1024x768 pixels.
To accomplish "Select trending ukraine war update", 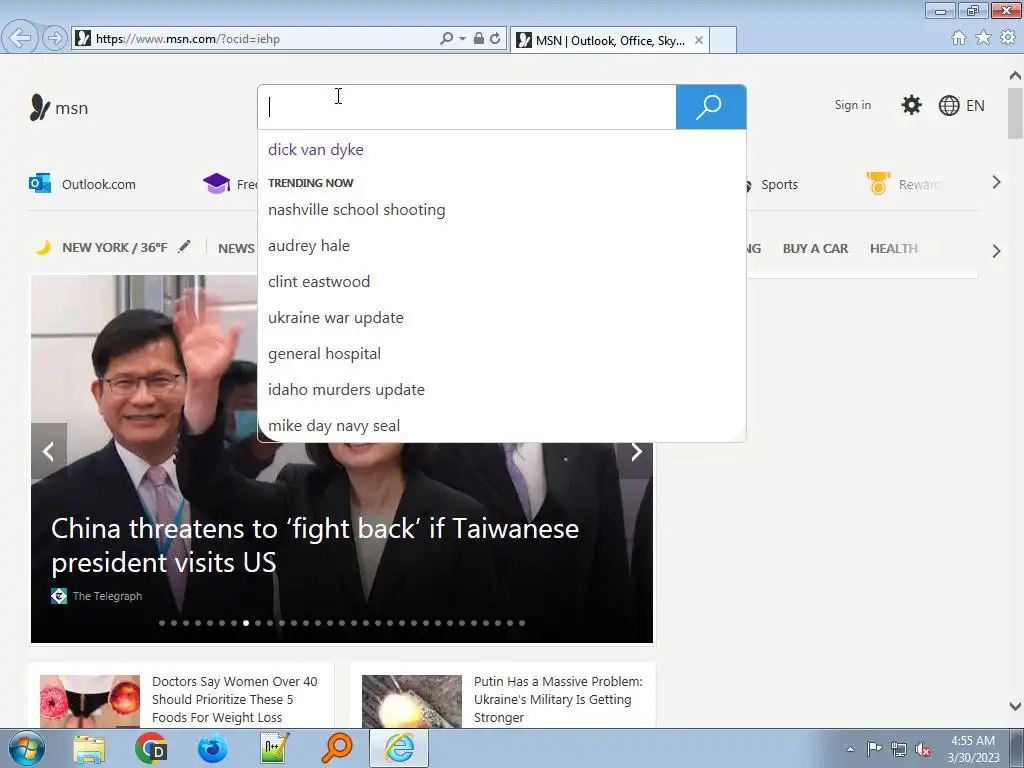I will [x=336, y=317].
